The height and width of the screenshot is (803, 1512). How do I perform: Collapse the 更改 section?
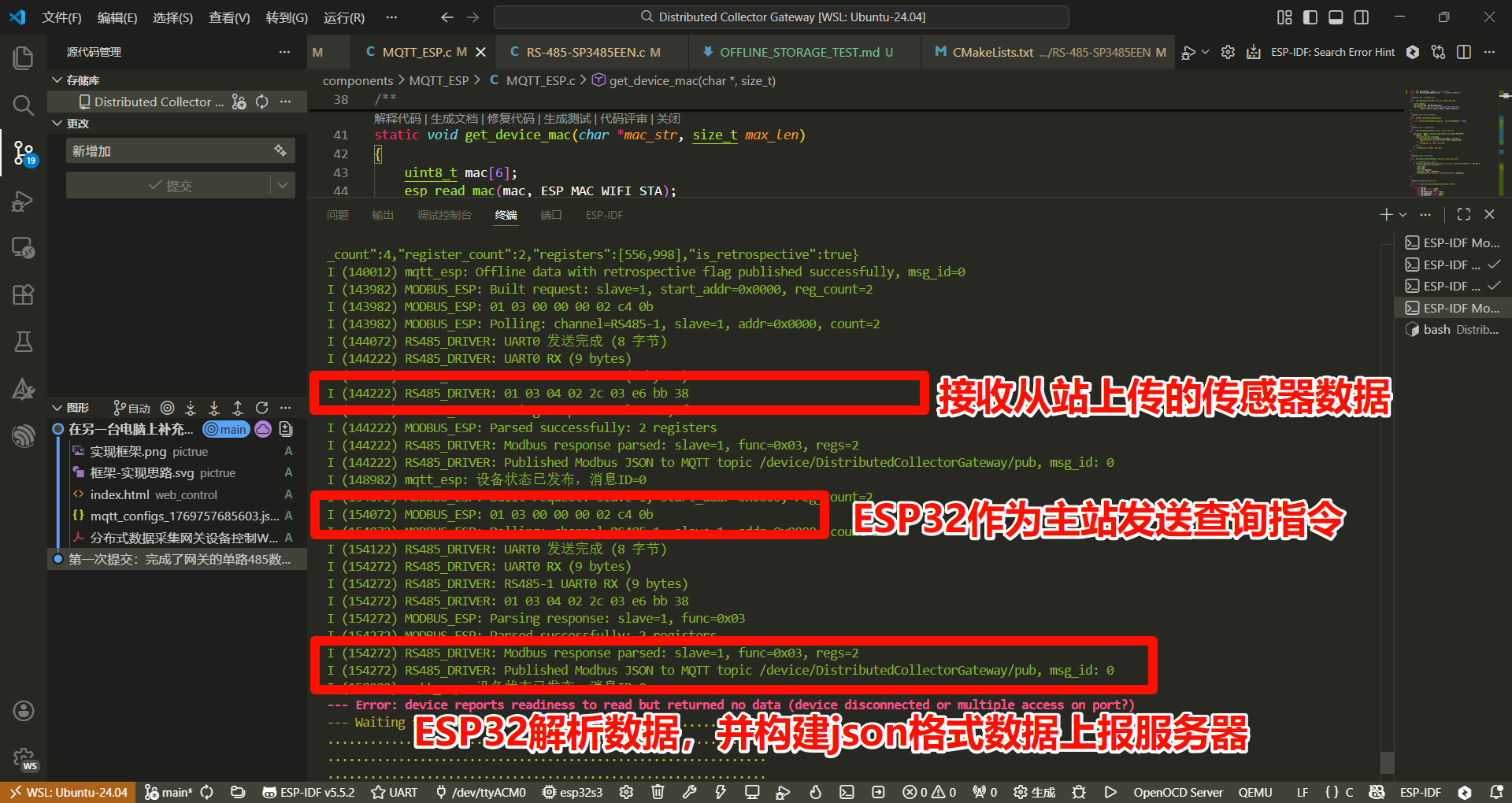point(57,124)
